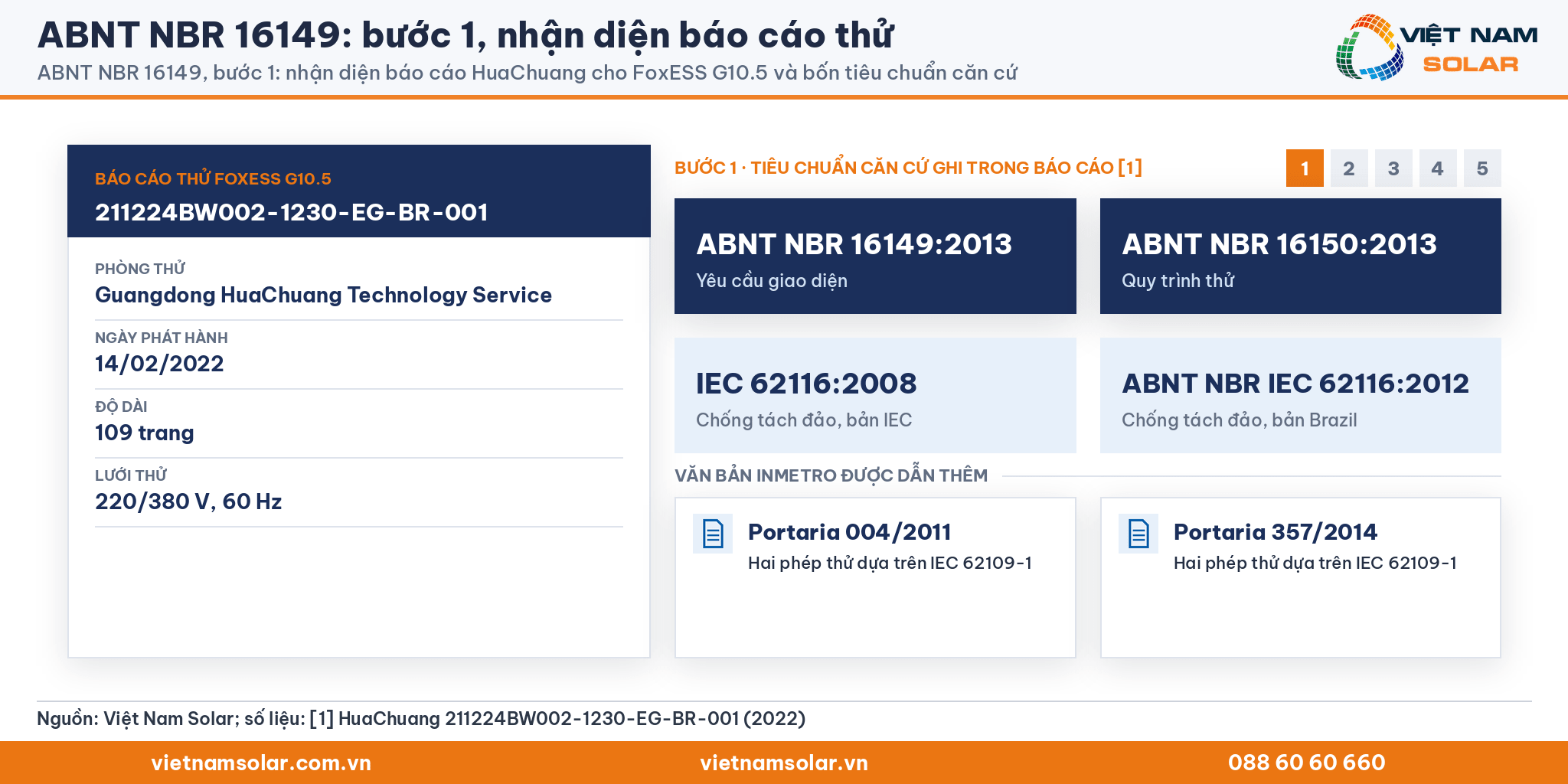Select step 1 in the step indicator

(x=1305, y=168)
